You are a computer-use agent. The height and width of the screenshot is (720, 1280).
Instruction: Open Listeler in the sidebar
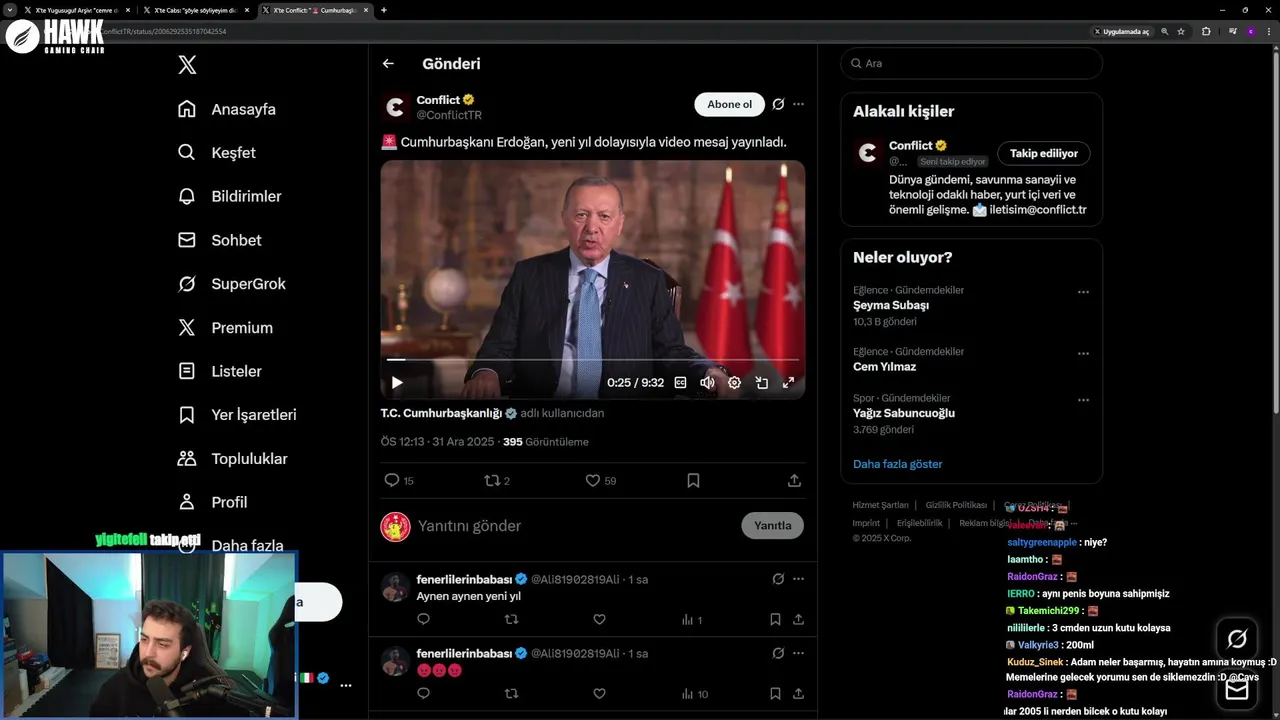[x=219, y=371]
